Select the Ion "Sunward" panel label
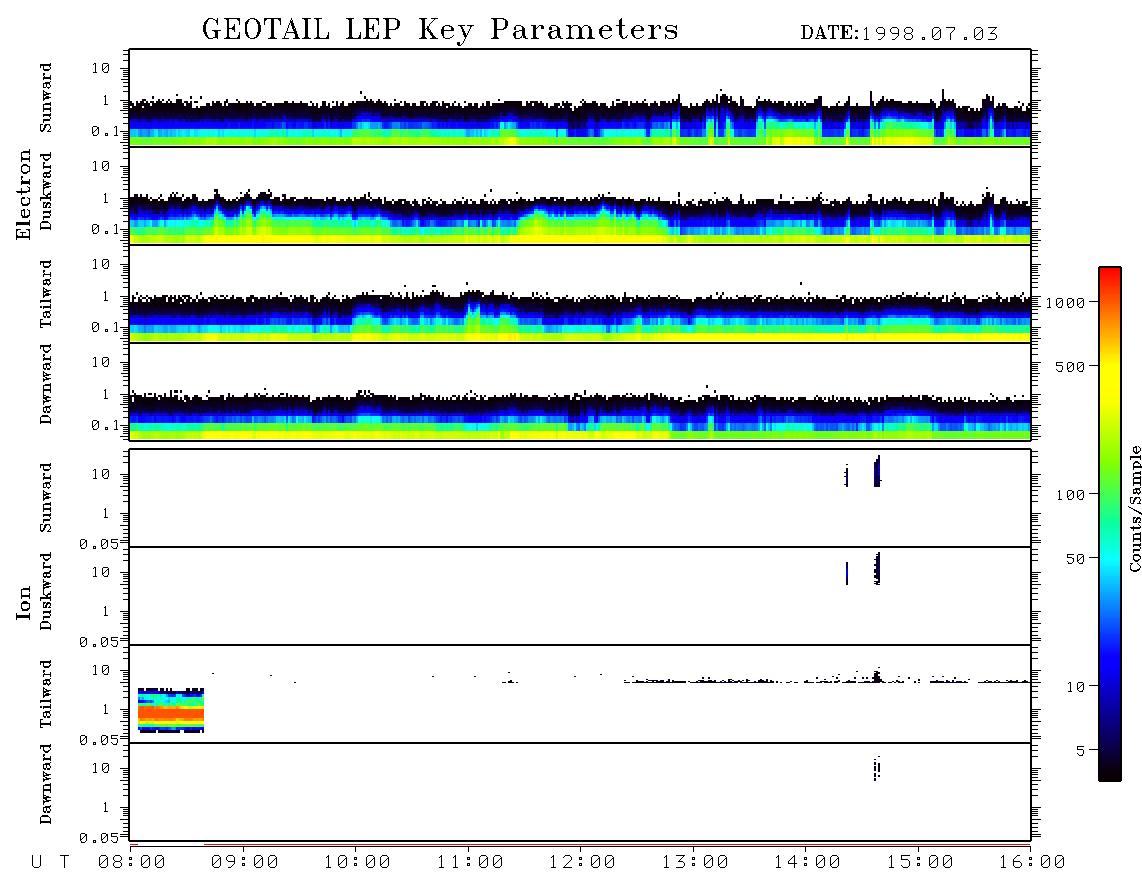 click(46, 498)
